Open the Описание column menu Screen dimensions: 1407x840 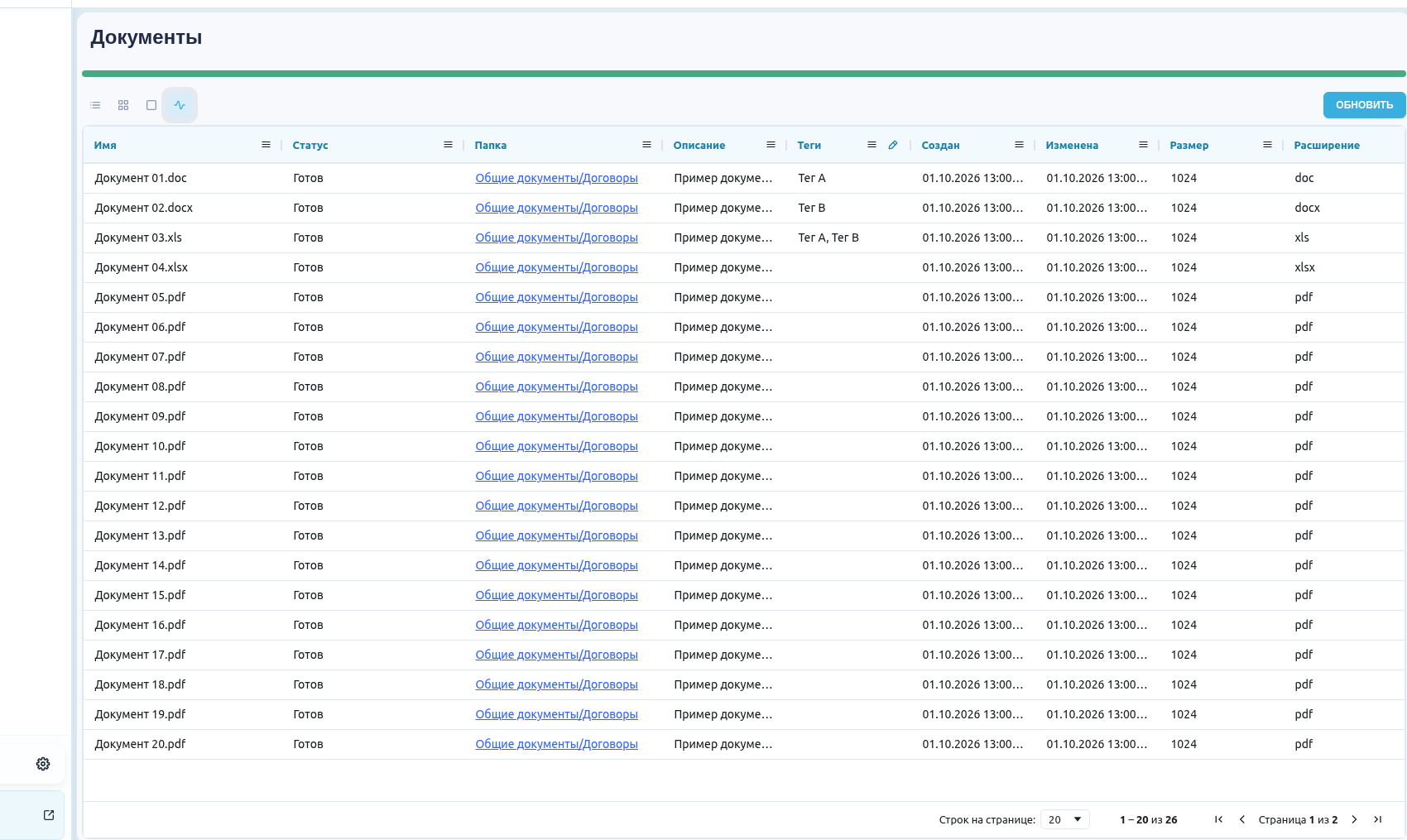771,145
